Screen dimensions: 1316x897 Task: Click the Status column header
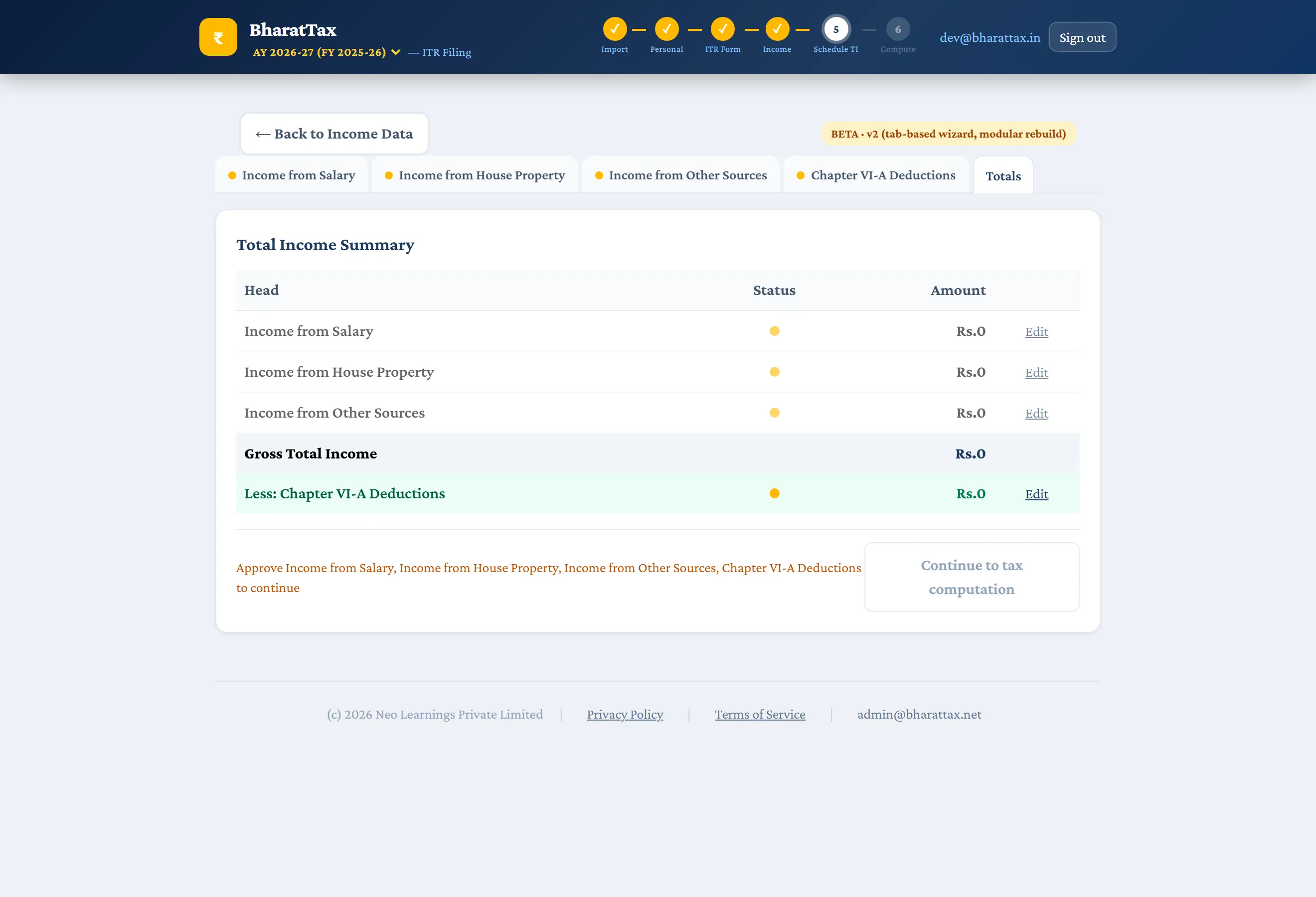click(774, 291)
